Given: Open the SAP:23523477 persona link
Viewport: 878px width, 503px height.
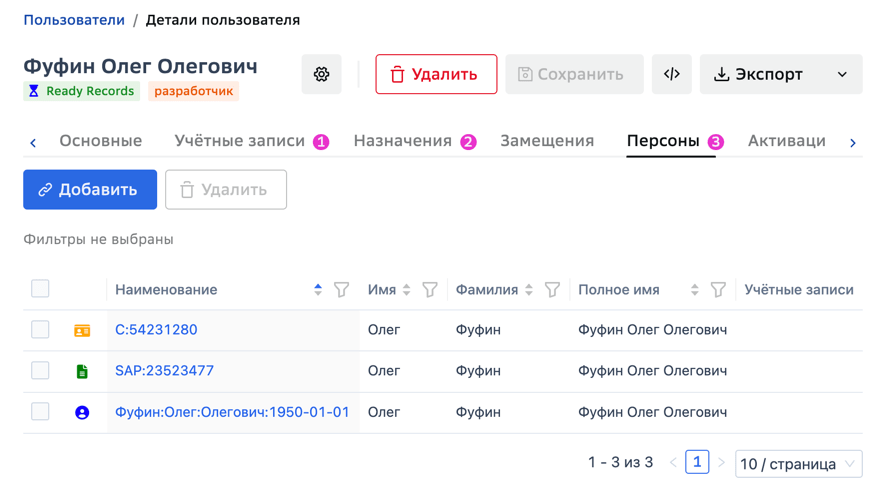Looking at the screenshot, I should (164, 370).
